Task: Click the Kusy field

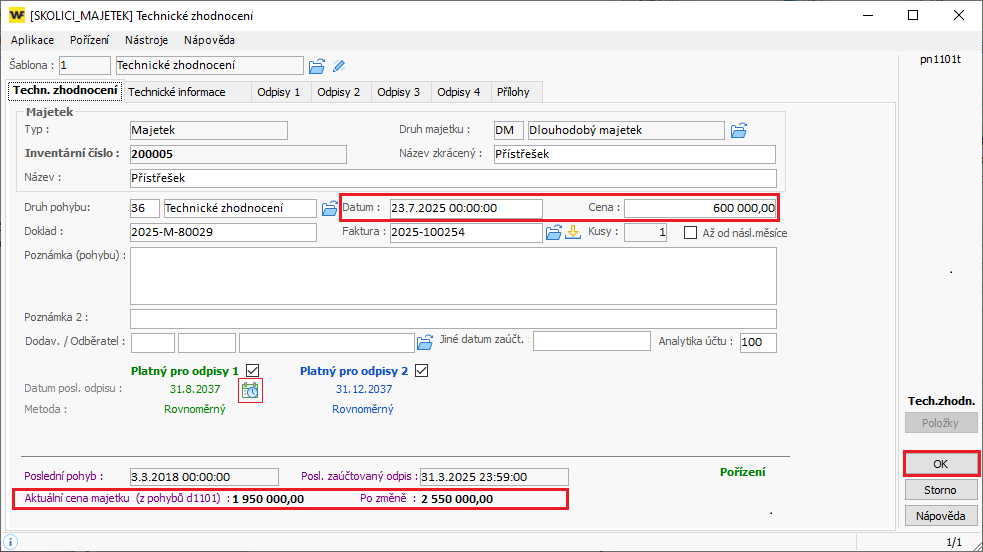Action: pyautogui.click(x=645, y=232)
